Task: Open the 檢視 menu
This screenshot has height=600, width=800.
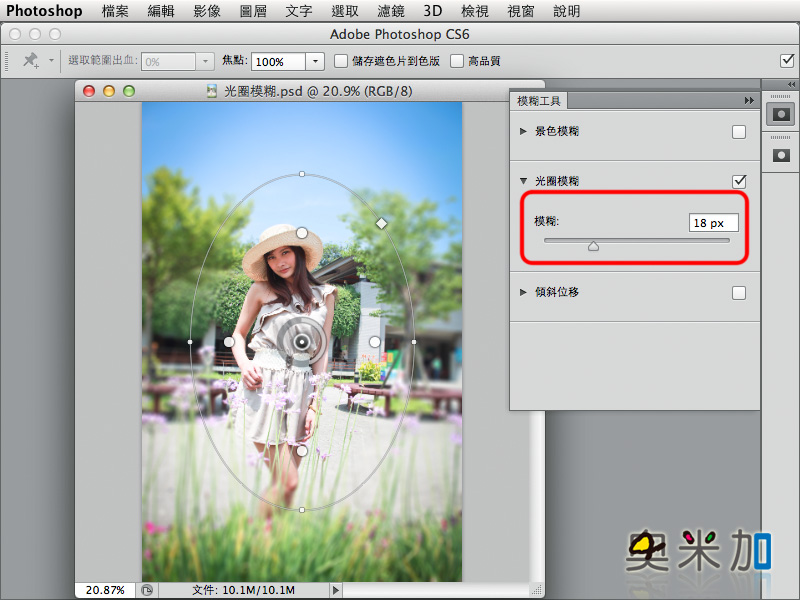Action: (x=474, y=11)
